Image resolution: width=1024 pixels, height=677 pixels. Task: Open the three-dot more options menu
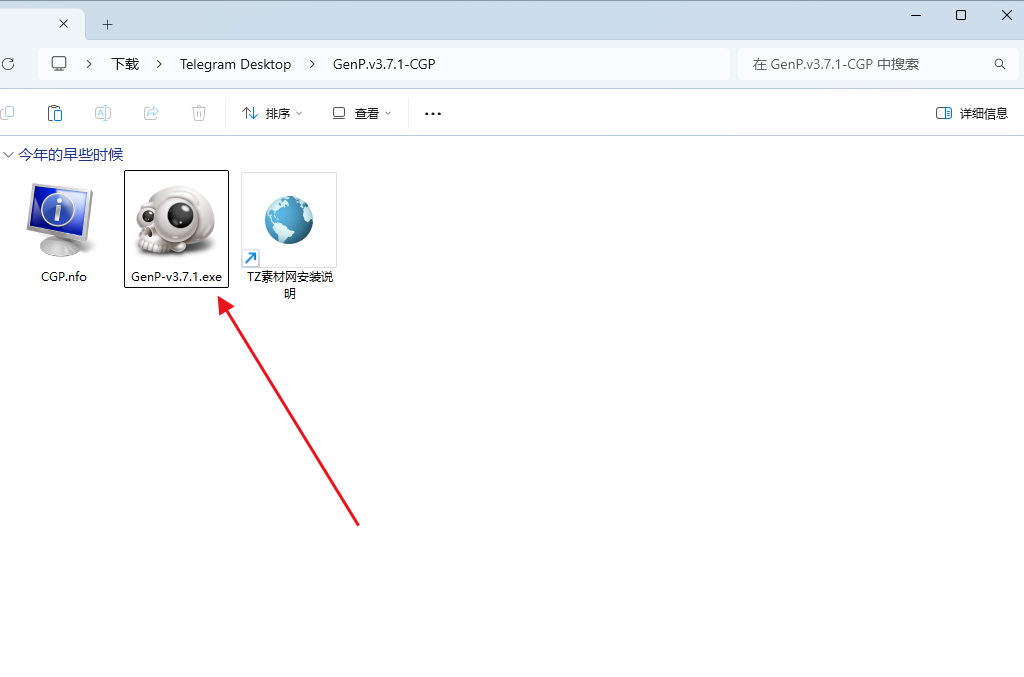pyautogui.click(x=432, y=114)
